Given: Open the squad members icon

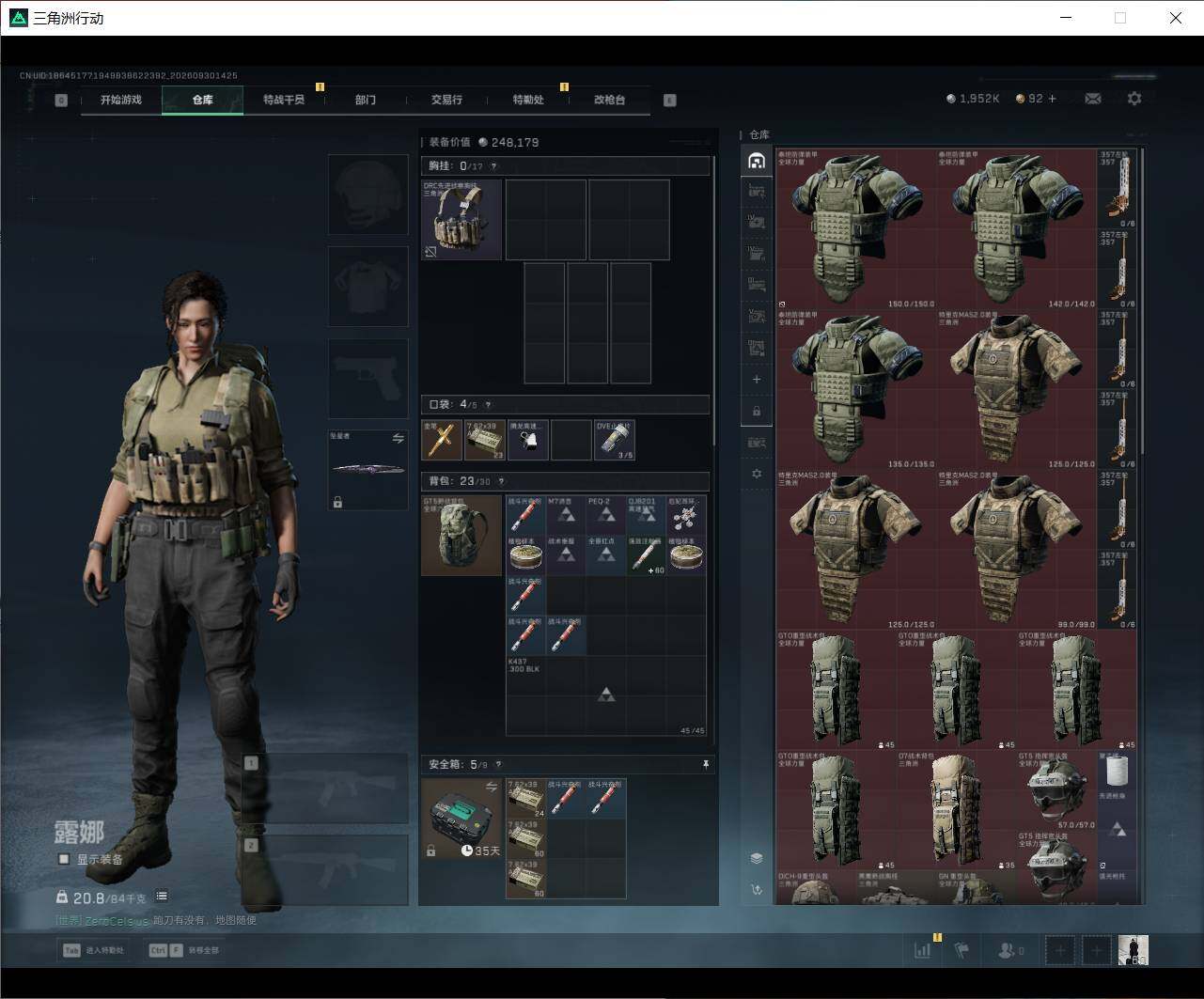Looking at the screenshot, I should point(1010,950).
